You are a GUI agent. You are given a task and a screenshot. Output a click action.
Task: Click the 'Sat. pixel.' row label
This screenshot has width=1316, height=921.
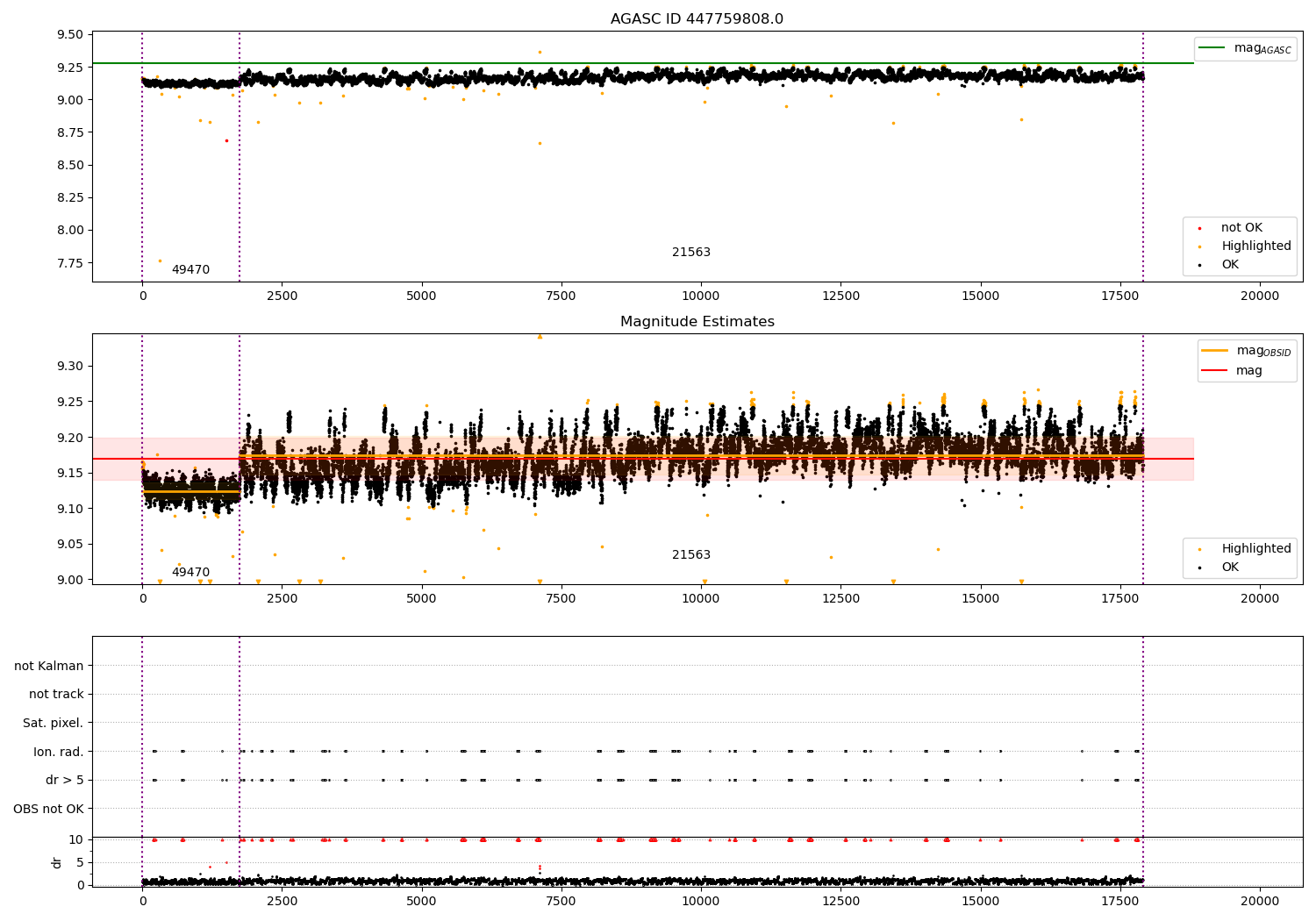(x=53, y=723)
